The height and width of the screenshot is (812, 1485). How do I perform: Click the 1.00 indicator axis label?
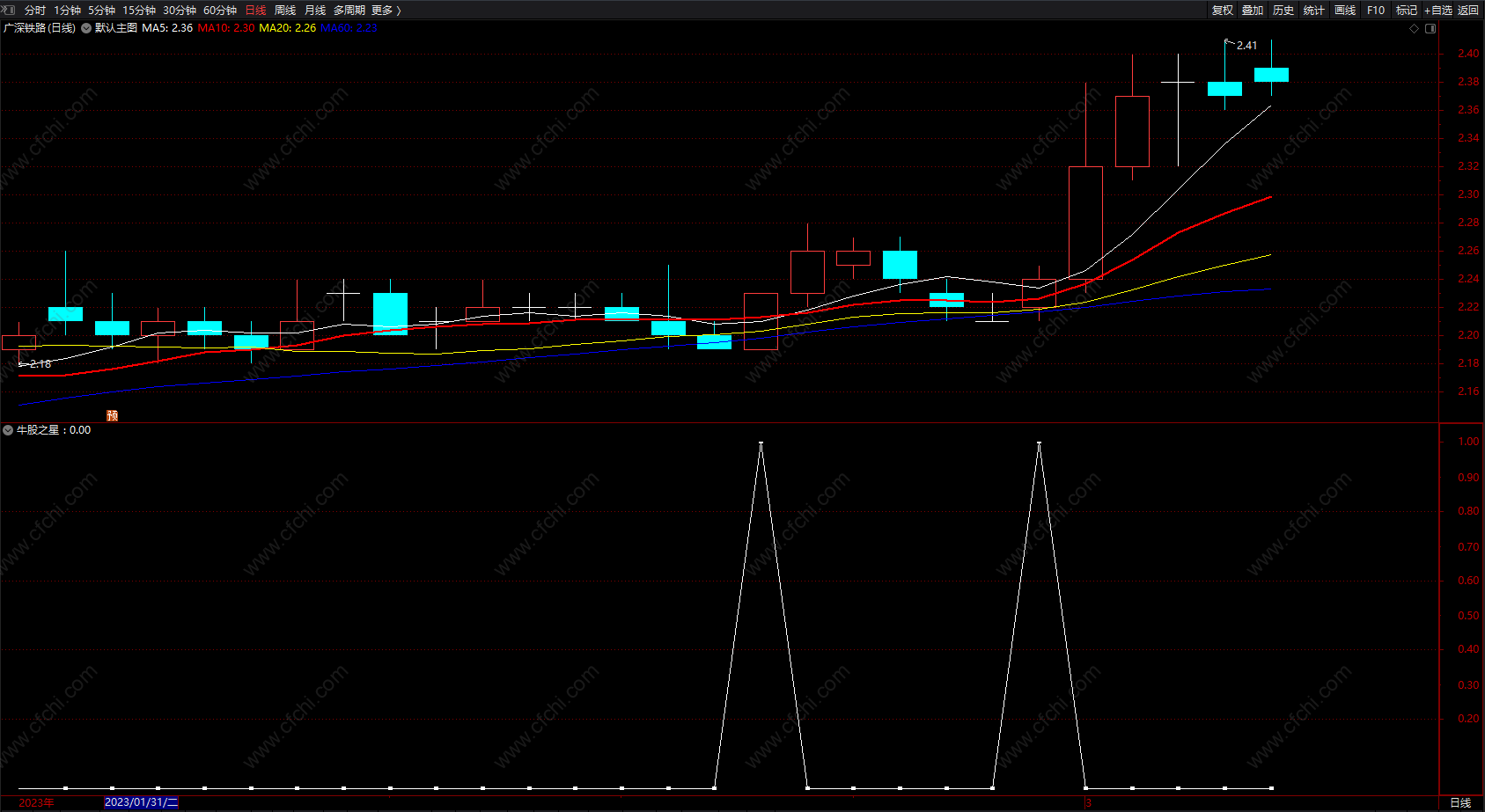coord(1468,442)
